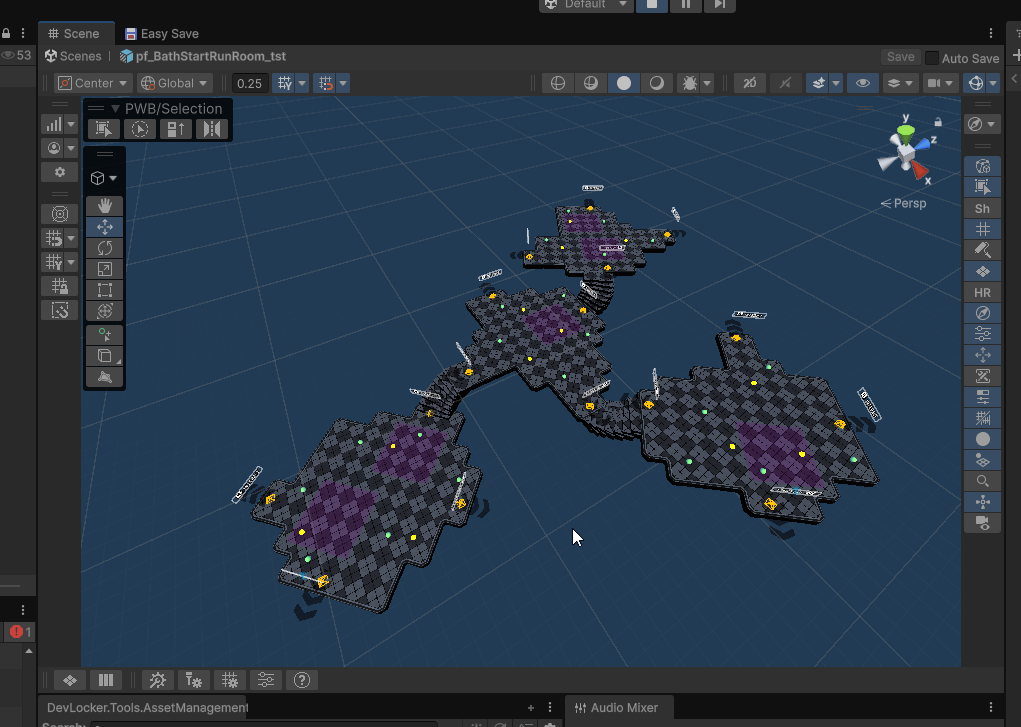Select the Hand view tool
Viewport: 1021px width, 727px height.
[x=105, y=206]
